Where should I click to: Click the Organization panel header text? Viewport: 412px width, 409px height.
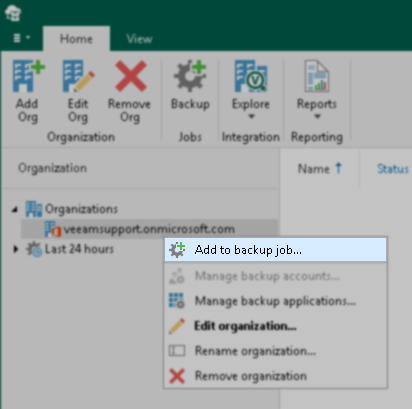tap(52, 168)
